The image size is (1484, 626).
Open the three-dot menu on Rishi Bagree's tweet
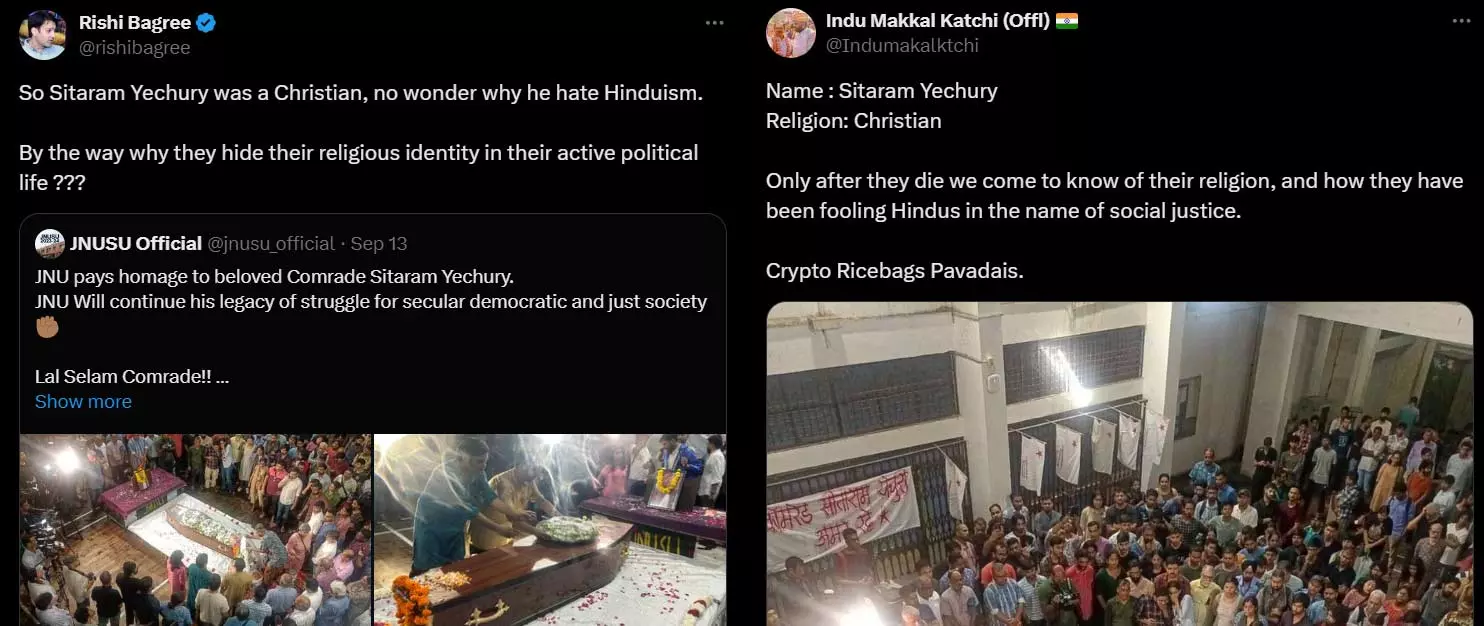click(714, 23)
